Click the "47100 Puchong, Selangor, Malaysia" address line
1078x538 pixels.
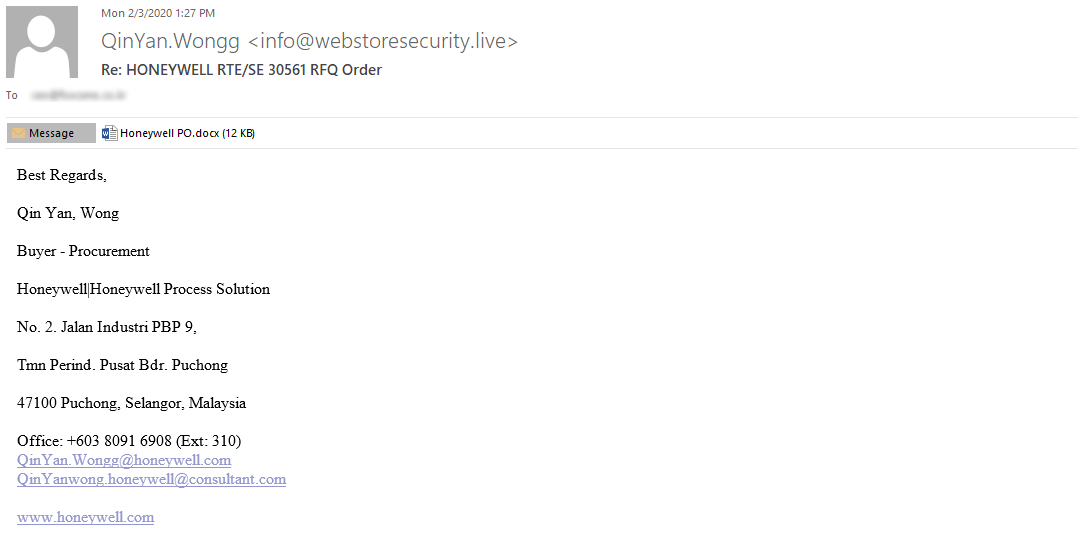[x=131, y=403]
